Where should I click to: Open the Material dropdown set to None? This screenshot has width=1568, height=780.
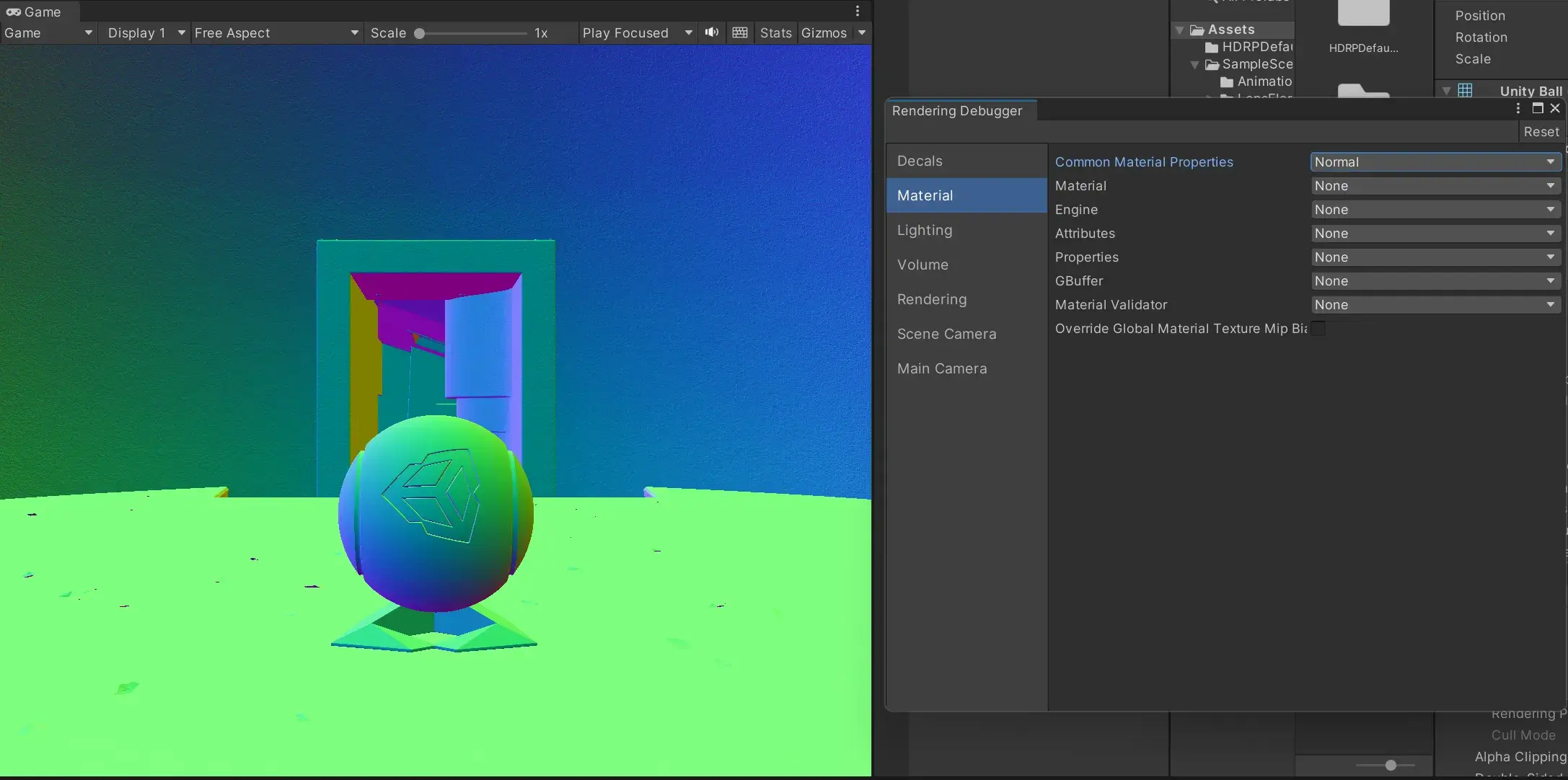pyautogui.click(x=1435, y=186)
